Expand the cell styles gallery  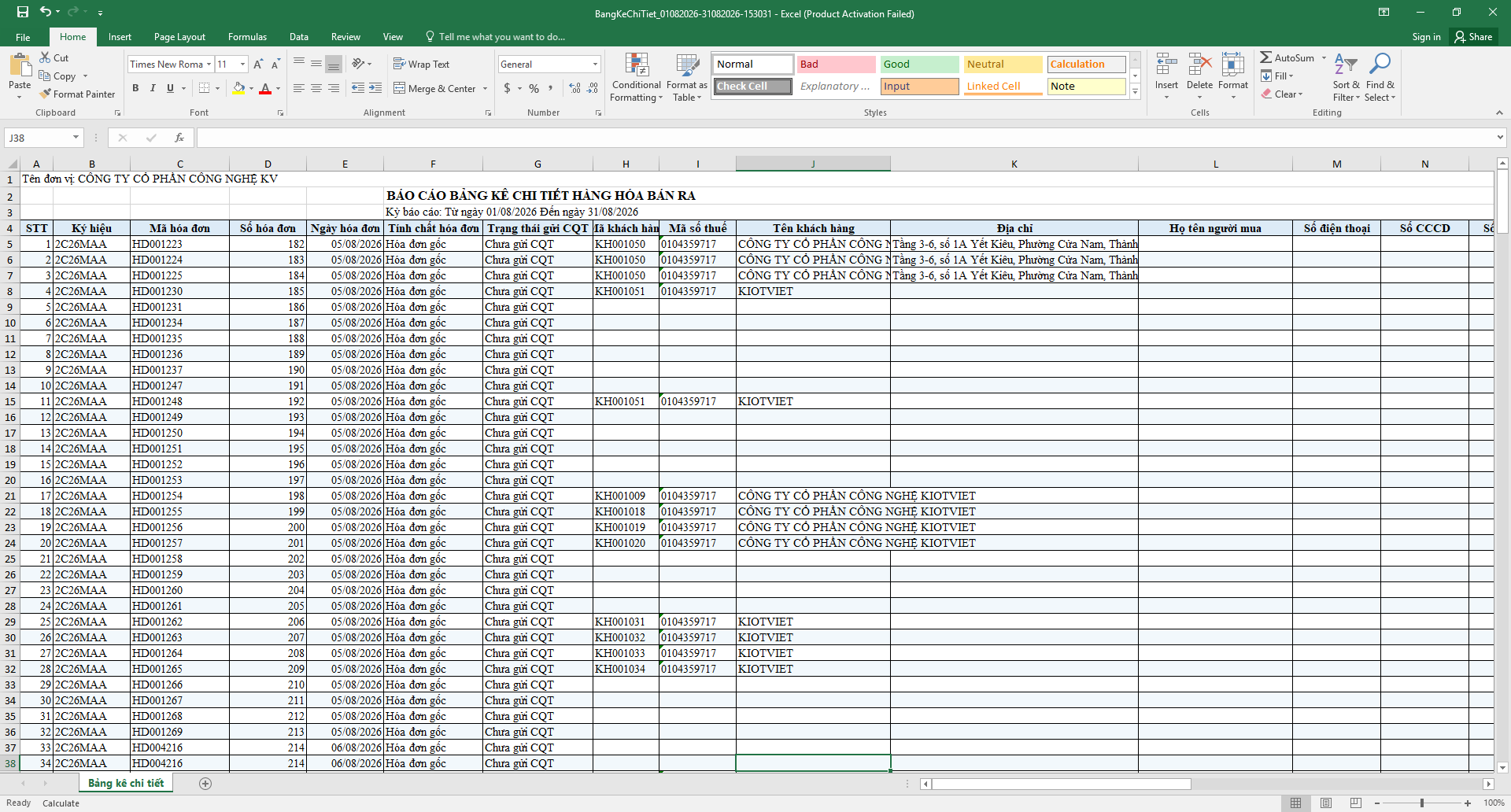(1135, 92)
